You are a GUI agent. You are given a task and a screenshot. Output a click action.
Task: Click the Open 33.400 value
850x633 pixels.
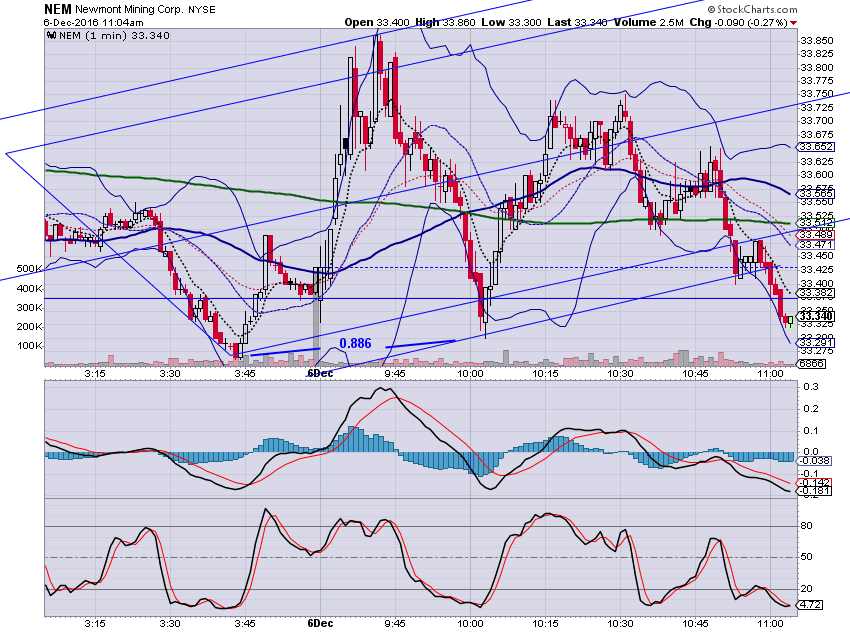click(x=377, y=22)
